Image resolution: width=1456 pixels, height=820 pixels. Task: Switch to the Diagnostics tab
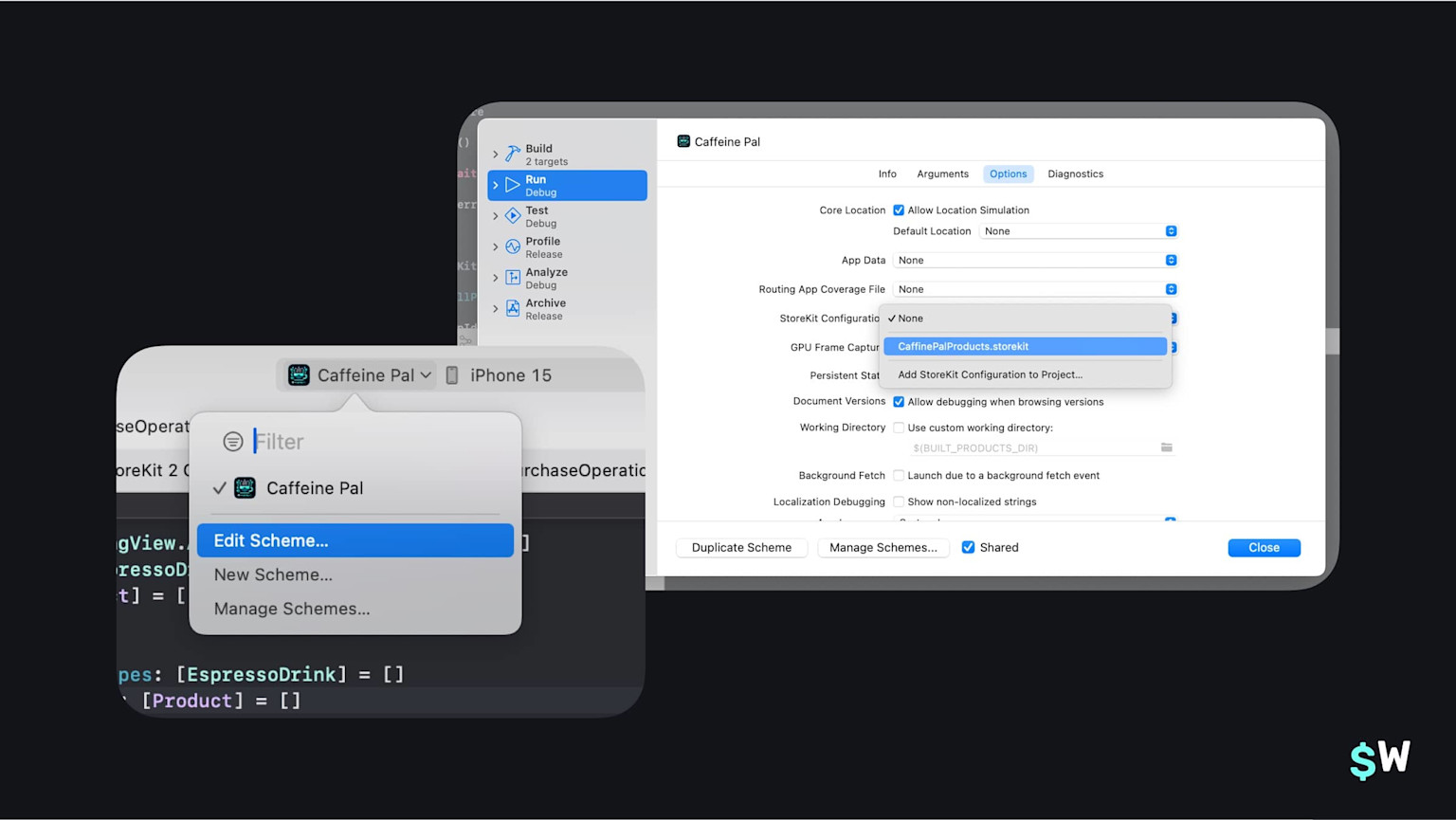point(1075,173)
